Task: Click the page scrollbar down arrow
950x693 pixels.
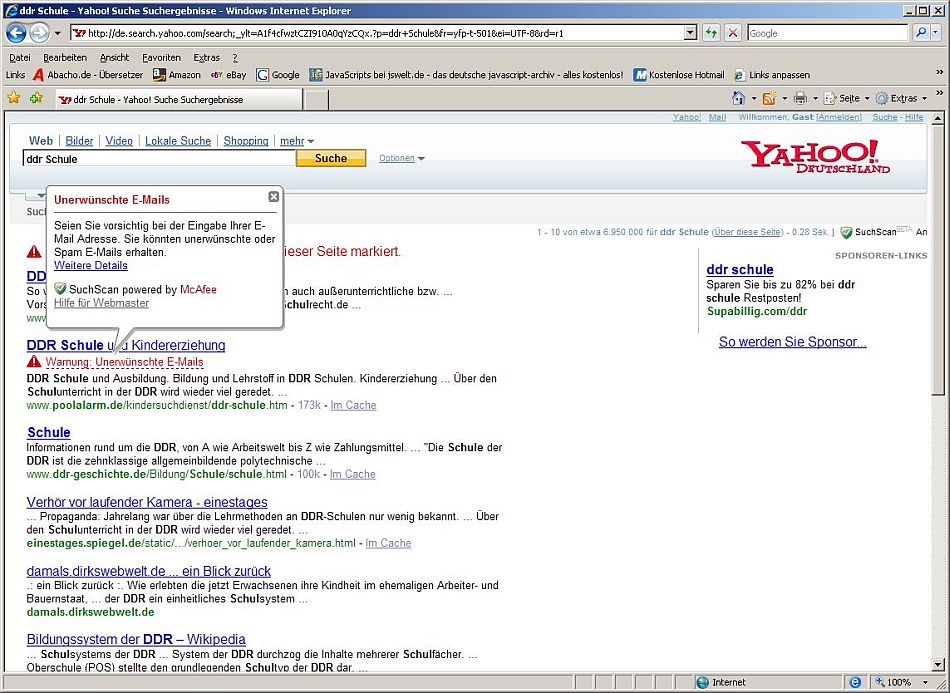Action: tap(937, 666)
